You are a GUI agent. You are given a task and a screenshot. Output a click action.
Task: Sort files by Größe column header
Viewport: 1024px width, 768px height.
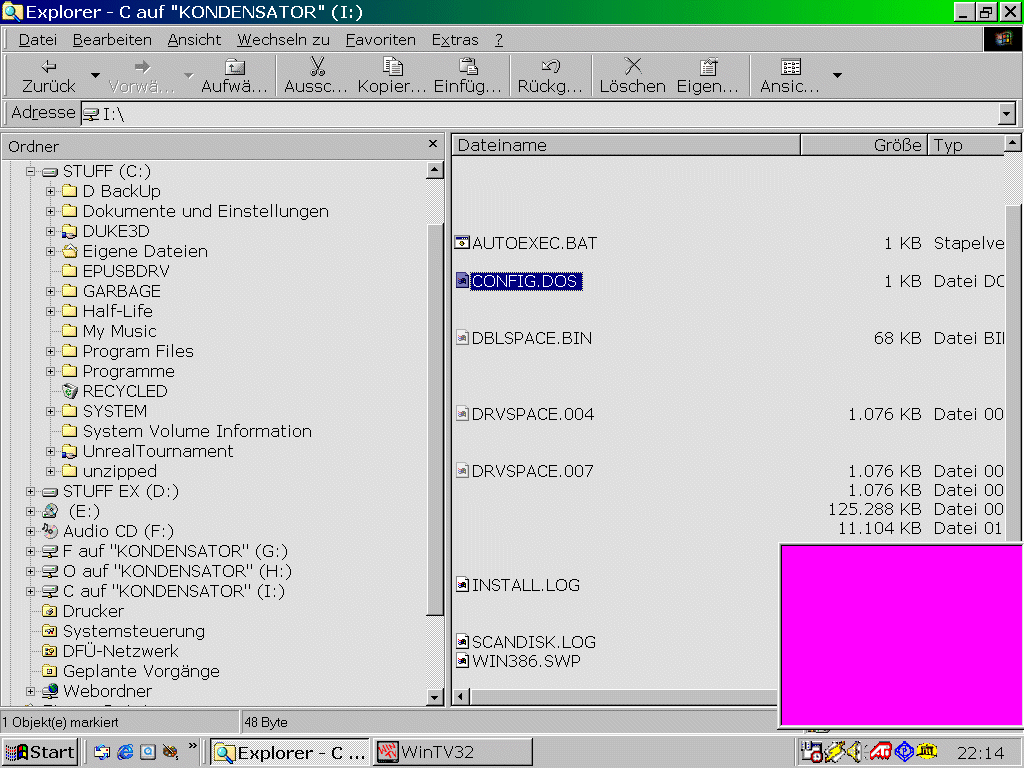pyautogui.click(x=864, y=145)
